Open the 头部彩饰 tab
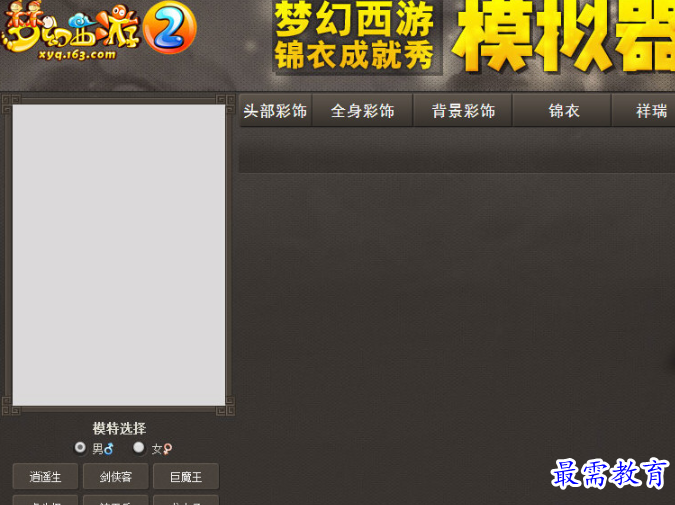Image resolution: width=675 pixels, height=505 pixels. [276, 111]
